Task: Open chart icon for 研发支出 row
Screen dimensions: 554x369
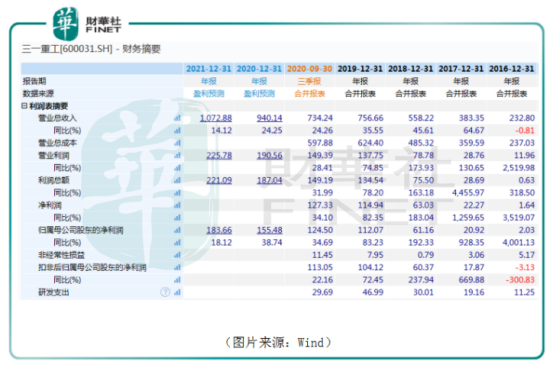Action: click(x=177, y=293)
